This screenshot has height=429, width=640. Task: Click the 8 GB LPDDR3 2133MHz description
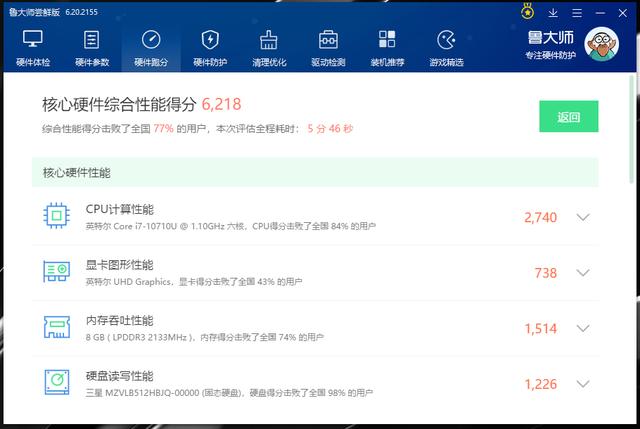click(204, 337)
